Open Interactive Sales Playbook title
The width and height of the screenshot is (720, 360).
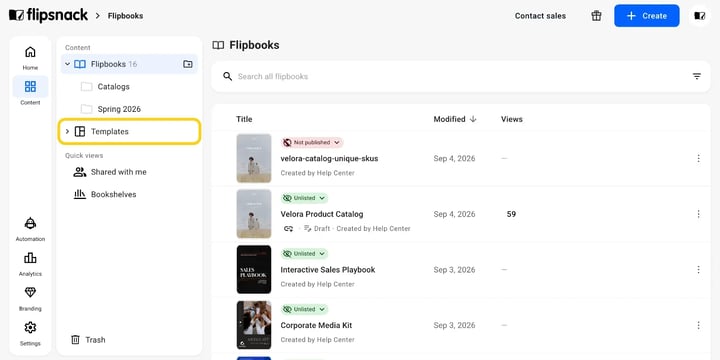click(328, 270)
